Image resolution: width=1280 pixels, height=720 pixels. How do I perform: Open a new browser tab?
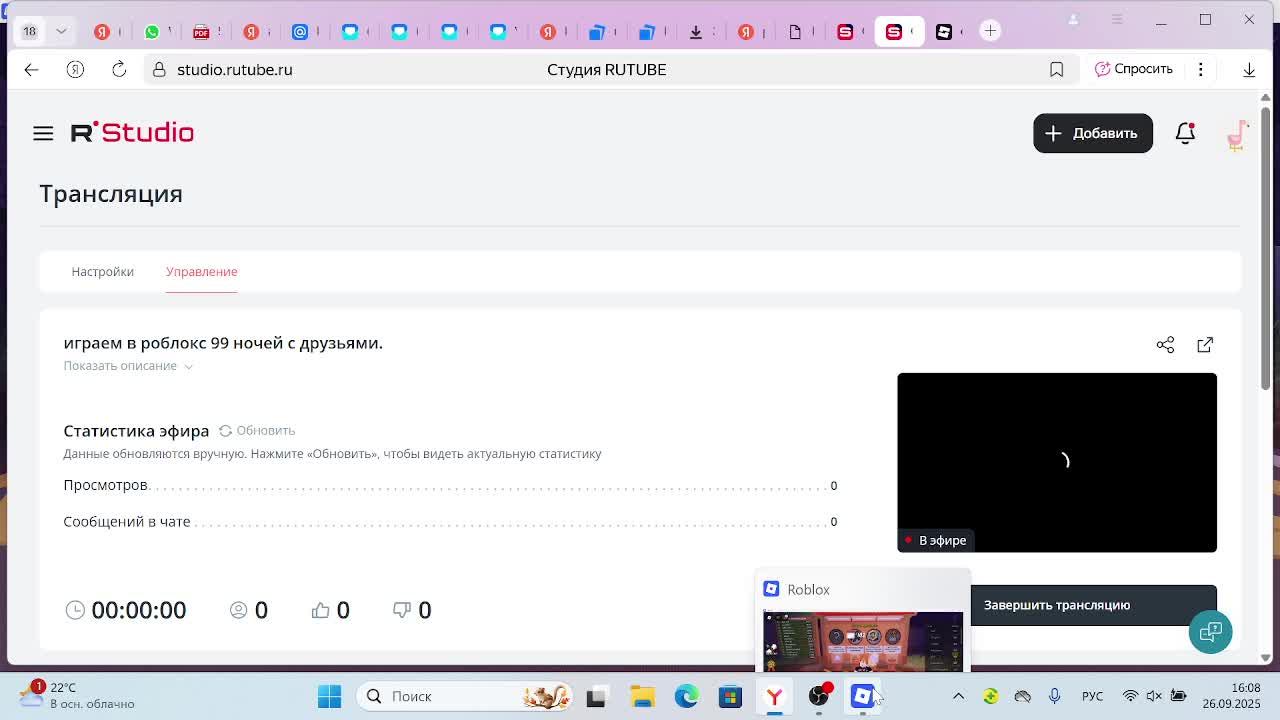click(x=990, y=31)
